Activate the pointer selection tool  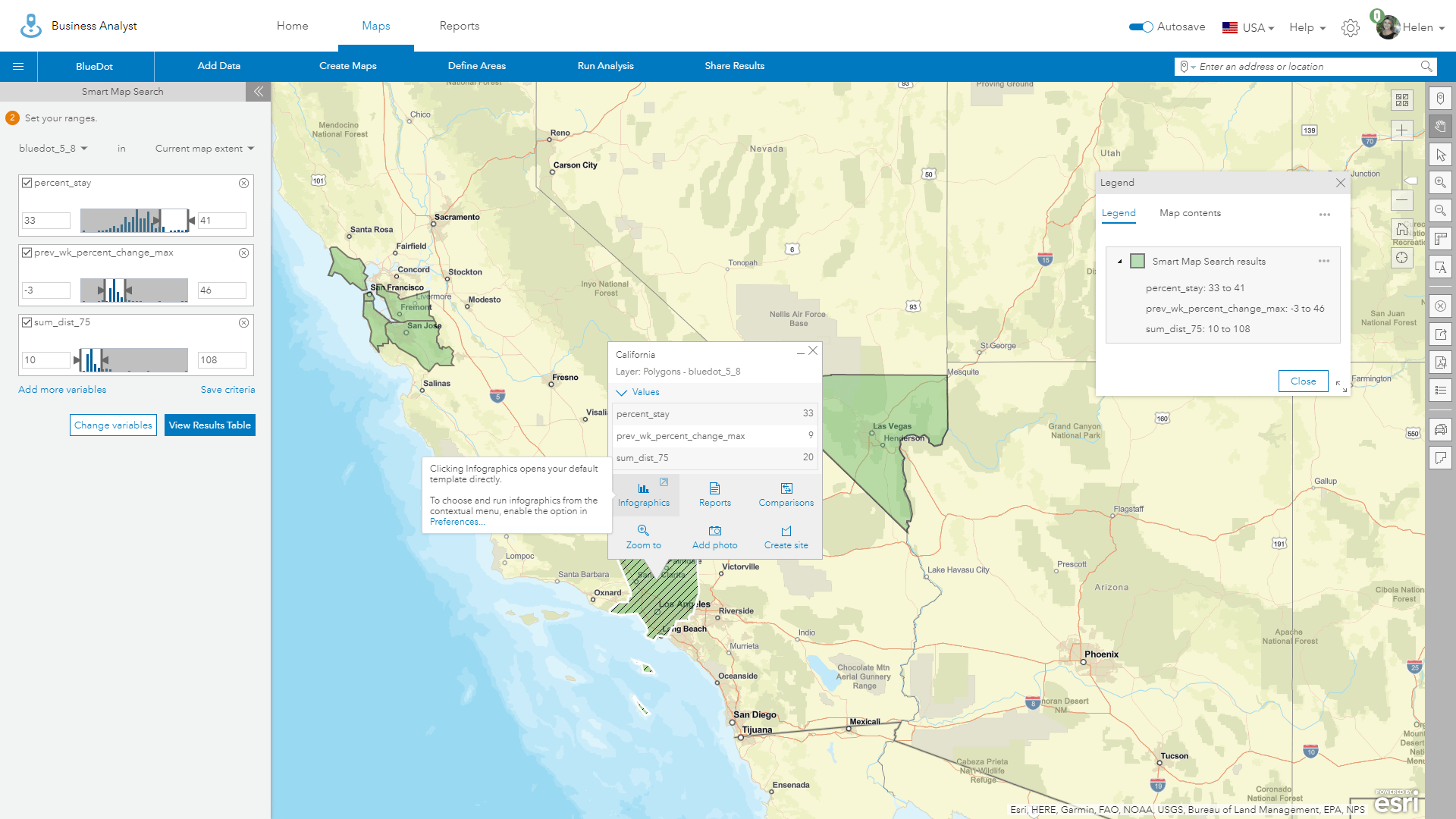click(x=1440, y=154)
